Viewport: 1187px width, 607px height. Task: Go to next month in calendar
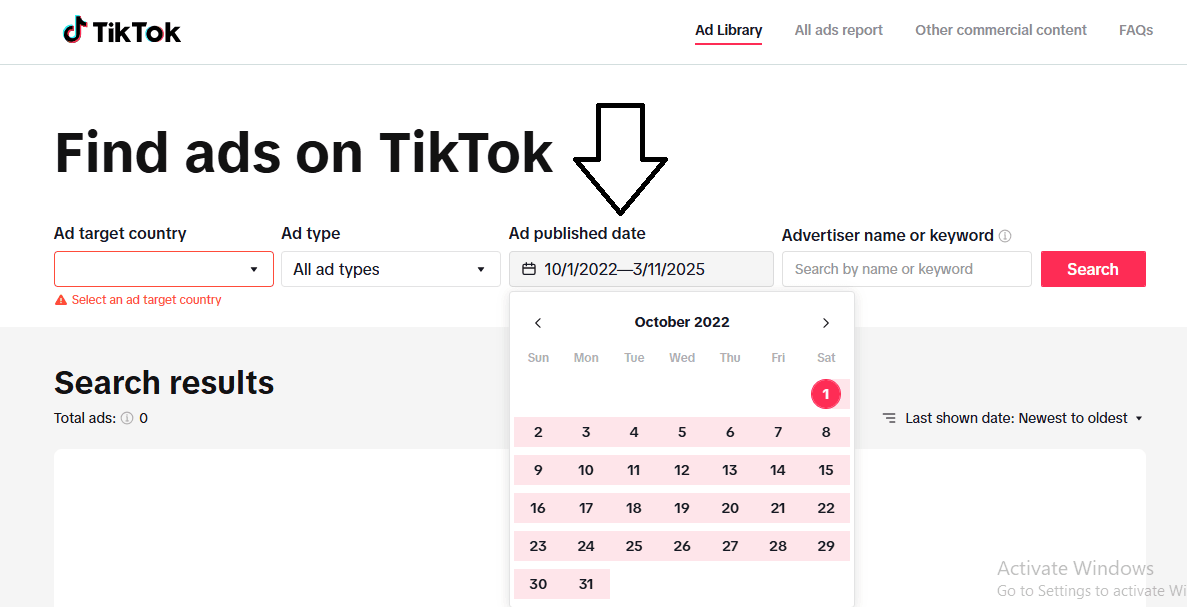coord(826,323)
